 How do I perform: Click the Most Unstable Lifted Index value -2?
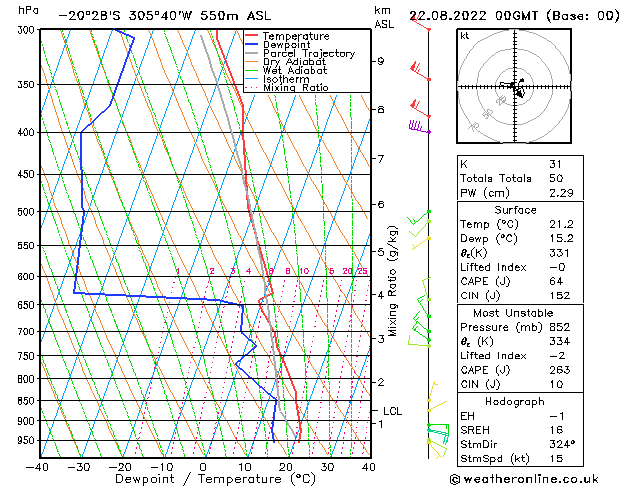coord(558,356)
